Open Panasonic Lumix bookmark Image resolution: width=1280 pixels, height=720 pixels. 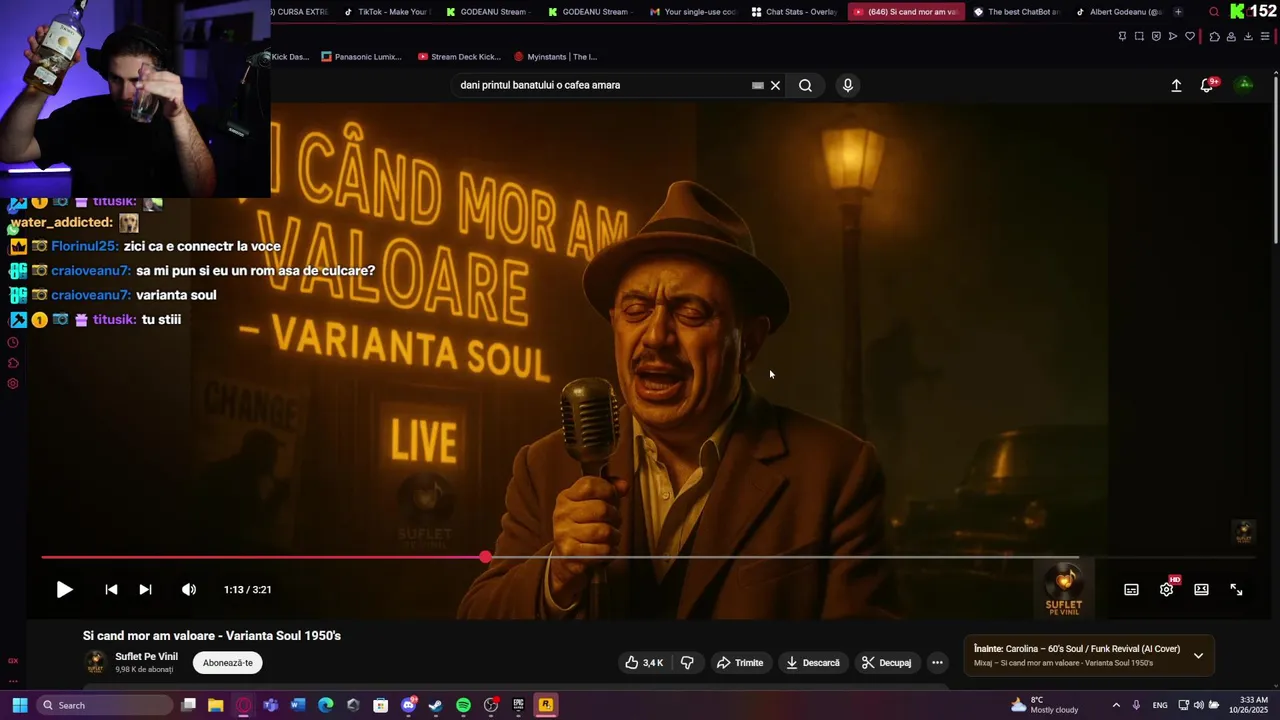tap(361, 57)
